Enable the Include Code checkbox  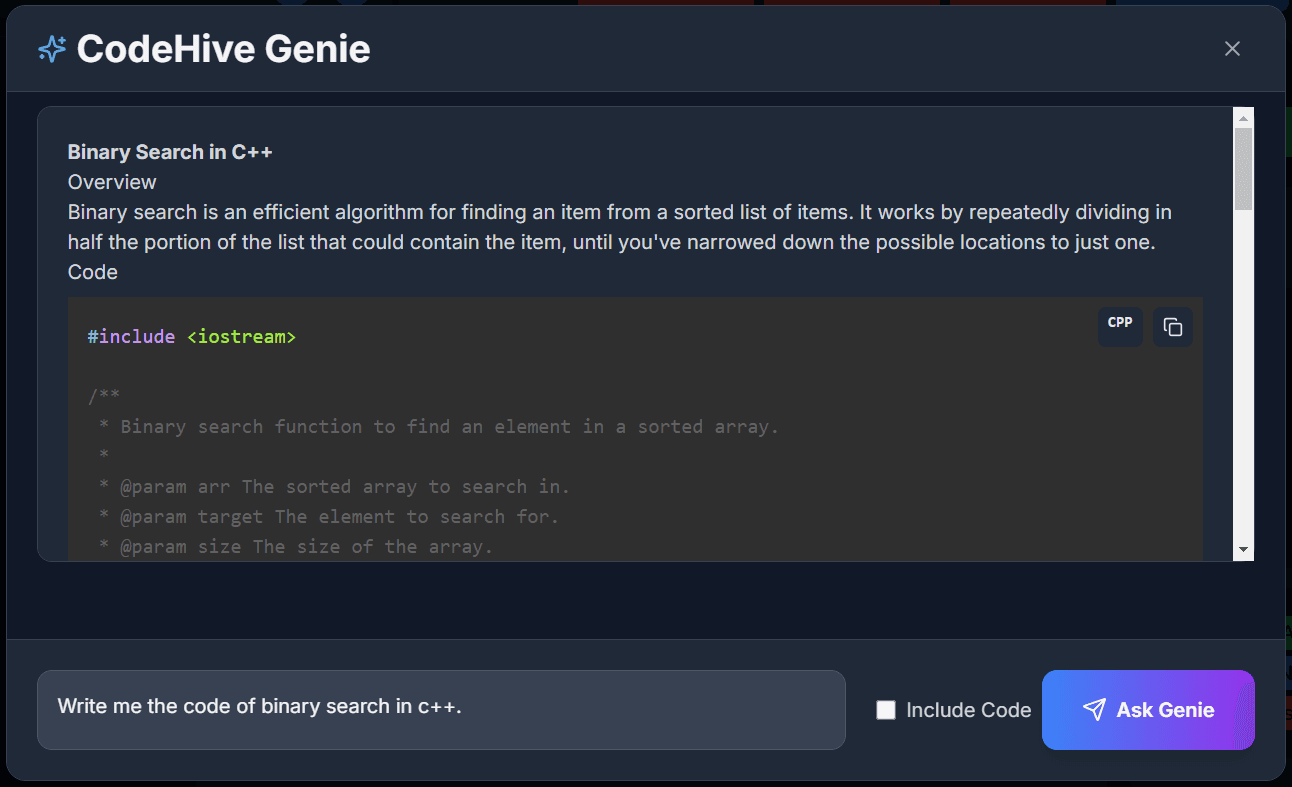point(886,710)
